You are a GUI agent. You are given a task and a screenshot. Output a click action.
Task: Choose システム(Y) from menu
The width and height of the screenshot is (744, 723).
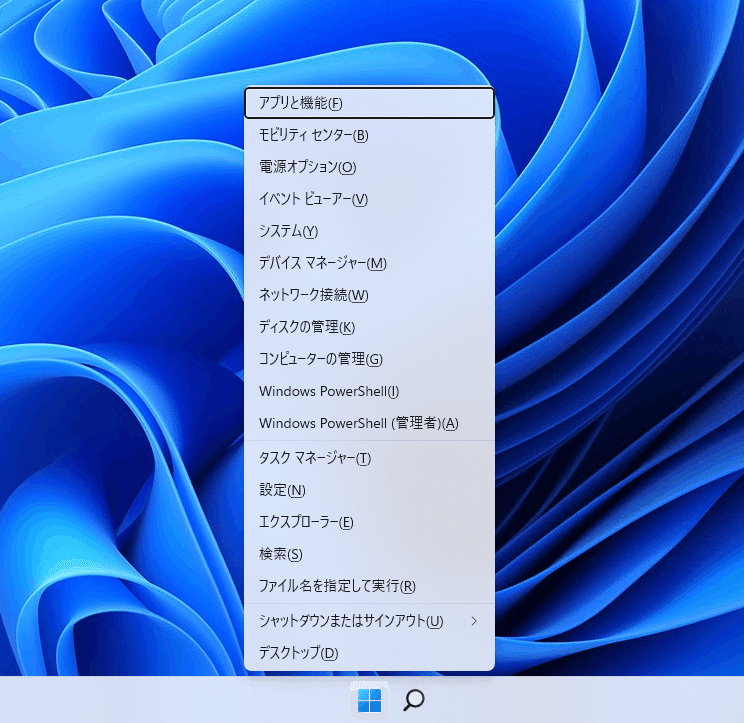tap(369, 231)
